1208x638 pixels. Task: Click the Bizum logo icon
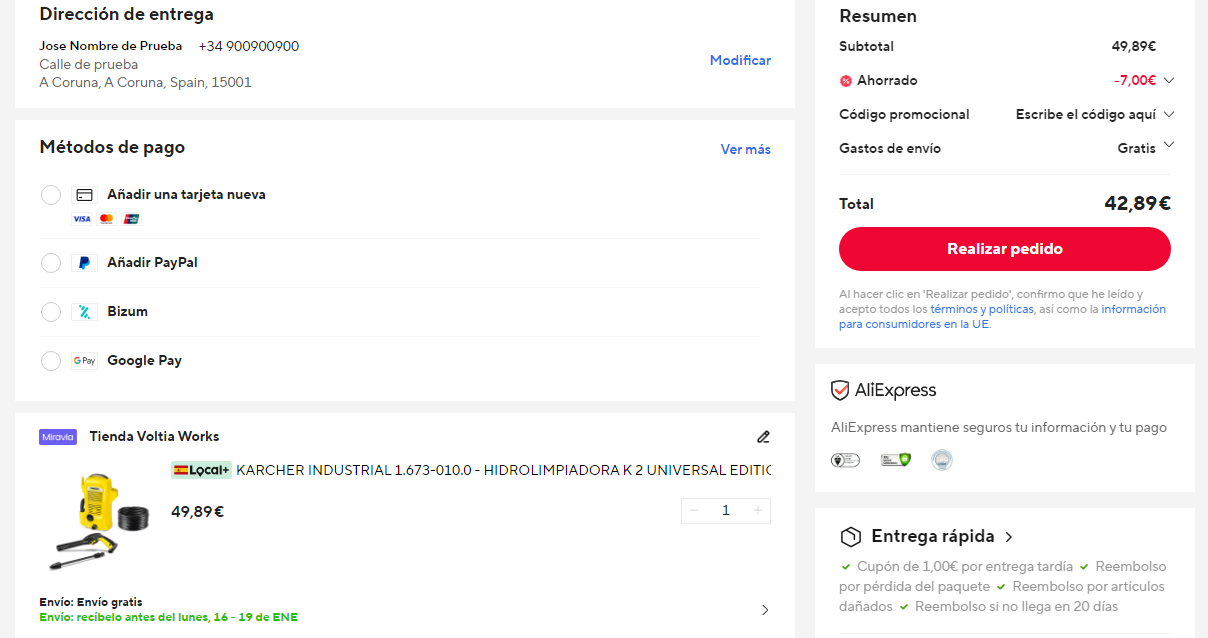(x=85, y=312)
